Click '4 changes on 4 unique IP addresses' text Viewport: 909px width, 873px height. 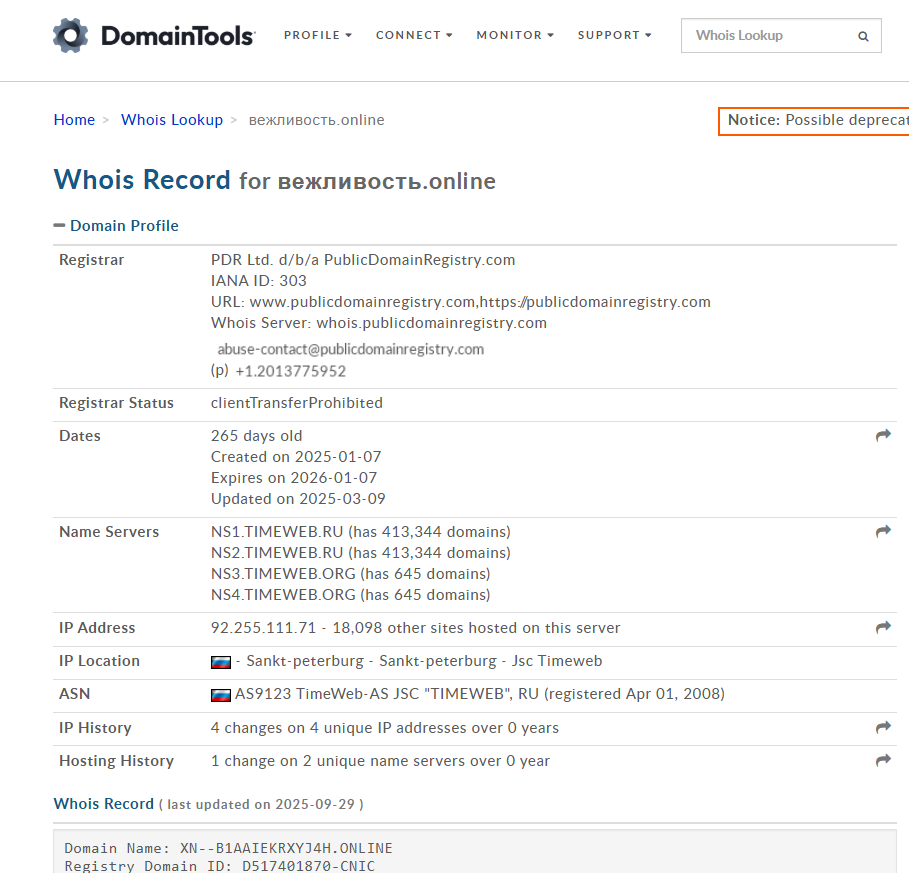click(385, 728)
